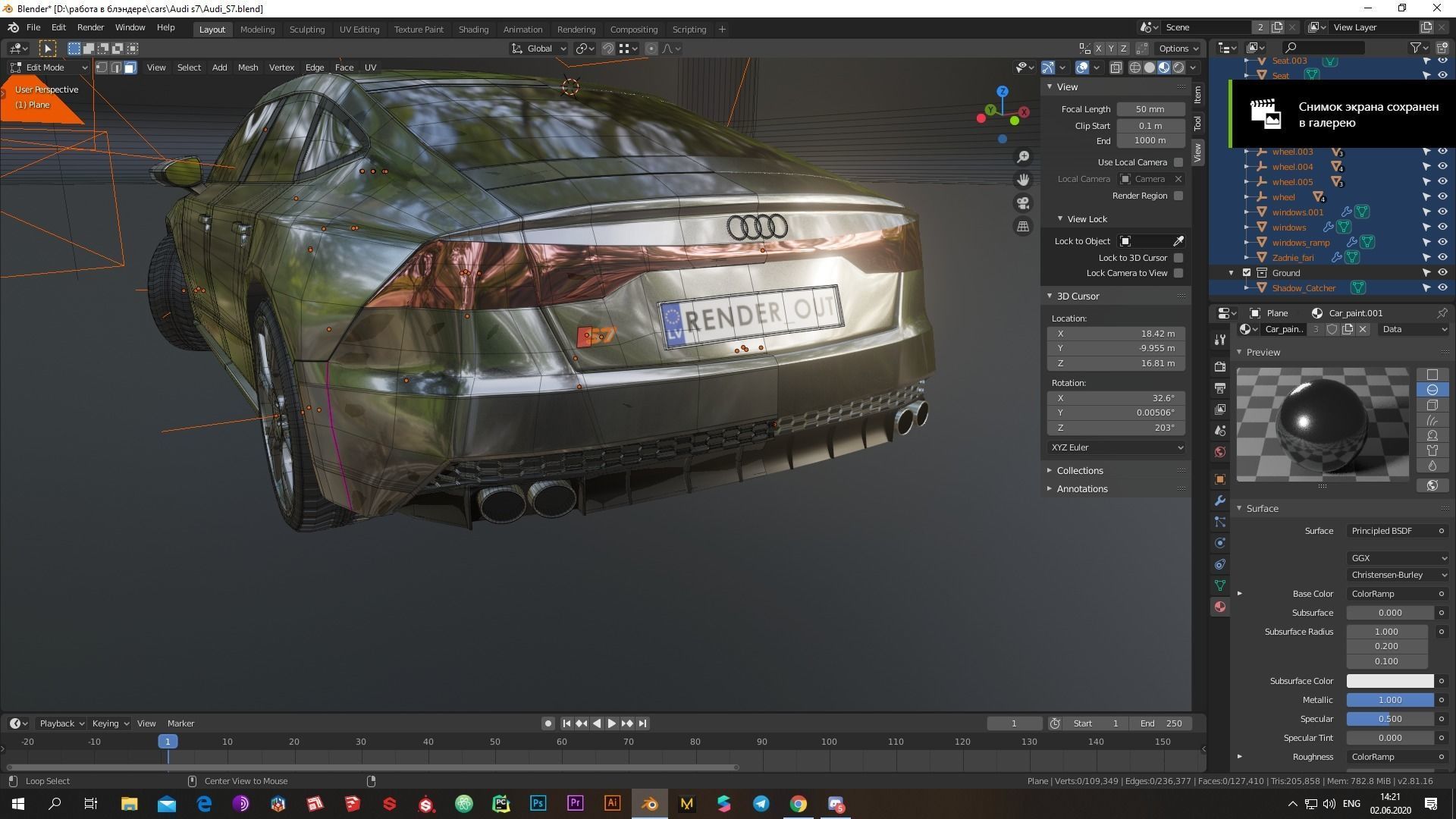Switch to the Modeling workspace tab
The height and width of the screenshot is (819, 1456).
(257, 30)
